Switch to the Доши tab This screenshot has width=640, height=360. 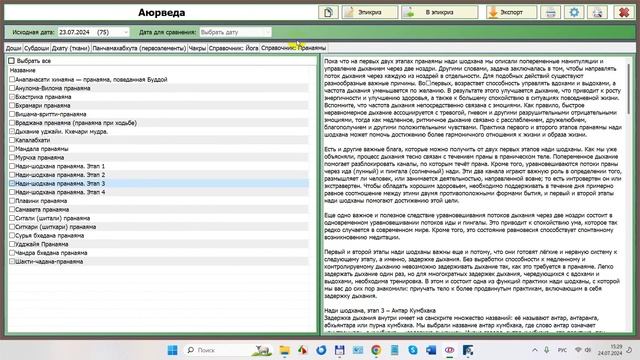[13, 48]
